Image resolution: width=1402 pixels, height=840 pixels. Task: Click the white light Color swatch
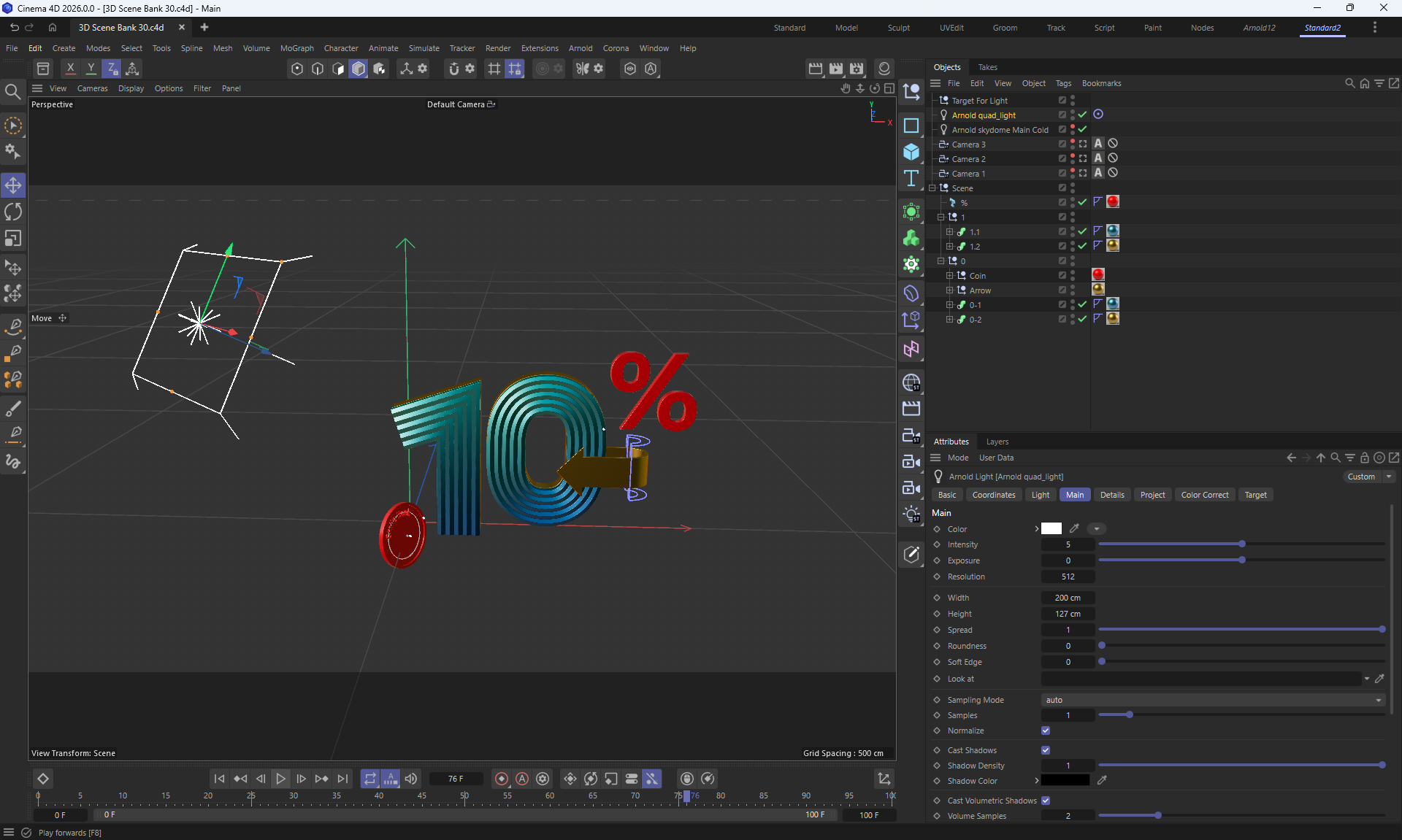pos(1051,528)
